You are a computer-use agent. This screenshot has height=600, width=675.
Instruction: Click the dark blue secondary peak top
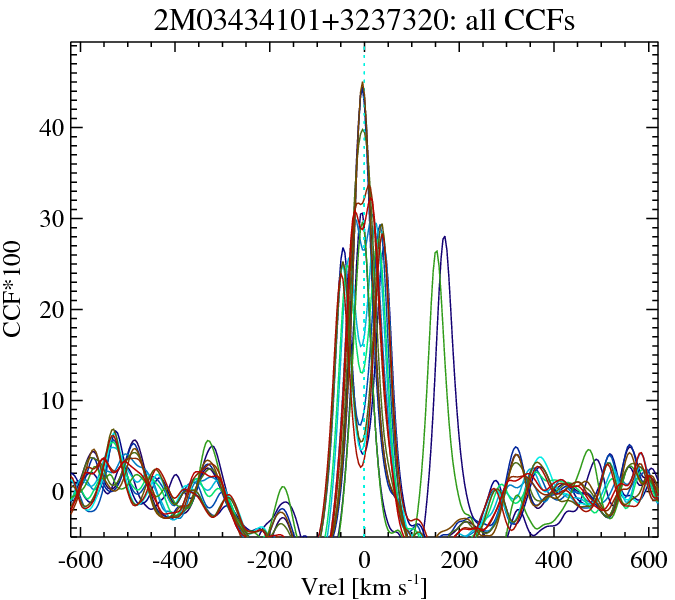pyautogui.click(x=444, y=237)
